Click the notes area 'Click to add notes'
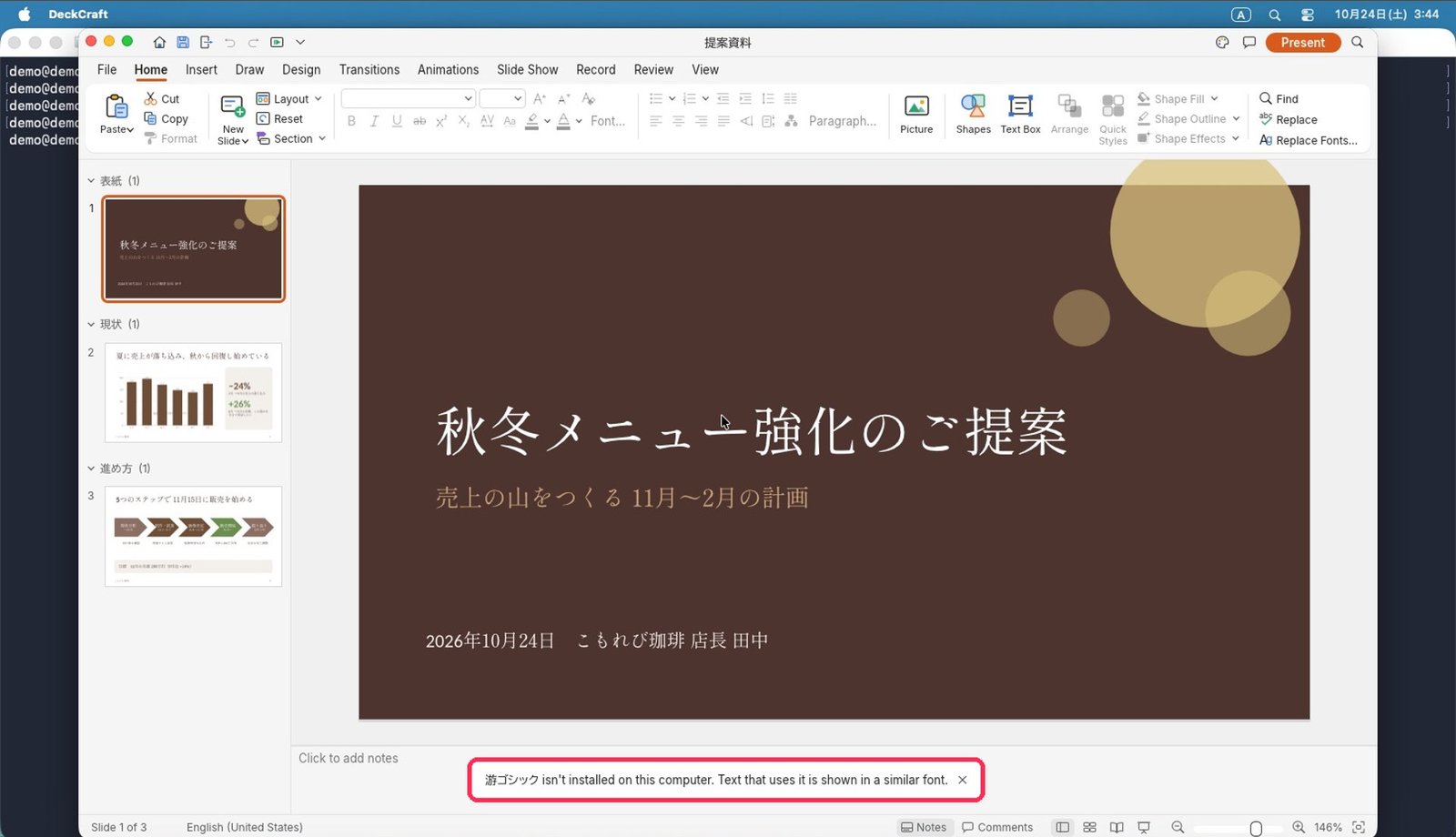Viewport: 1456px width, 837px height. pos(349,758)
